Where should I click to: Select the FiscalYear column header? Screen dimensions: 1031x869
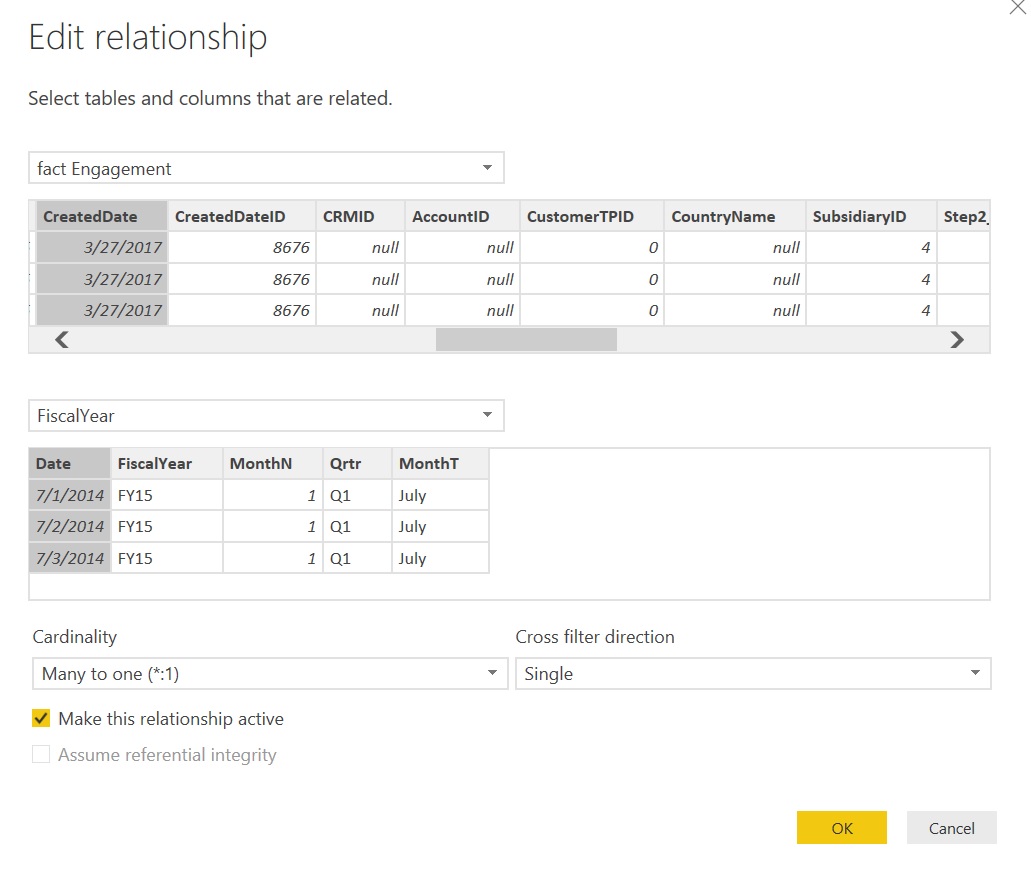(x=167, y=463)
